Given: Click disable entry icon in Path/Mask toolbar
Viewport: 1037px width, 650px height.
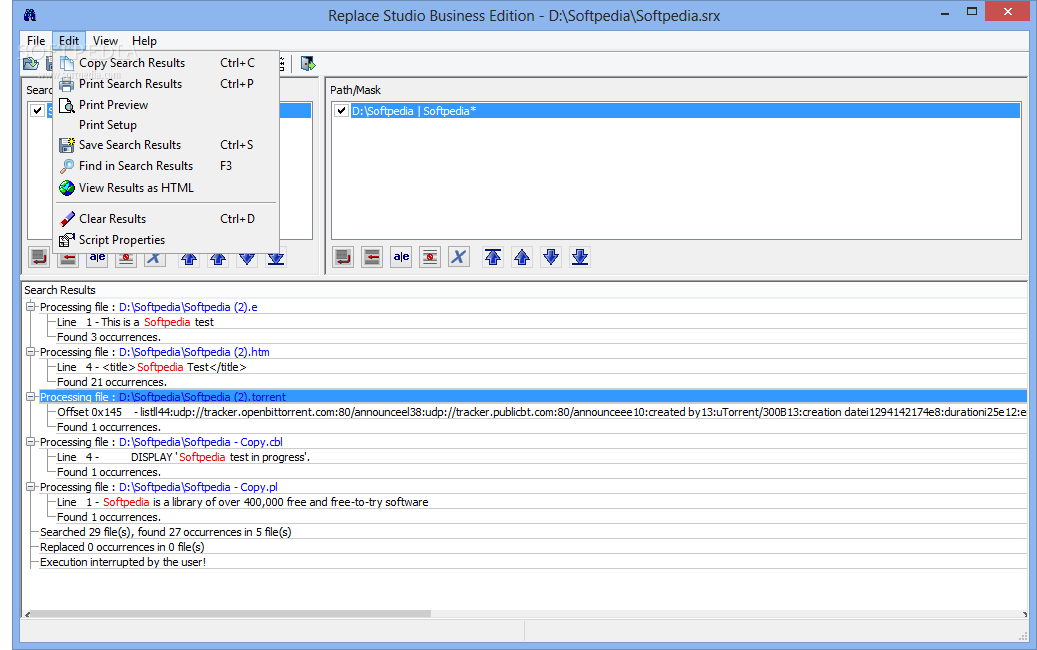Looking at the screenshot, I should click(430, 257).
